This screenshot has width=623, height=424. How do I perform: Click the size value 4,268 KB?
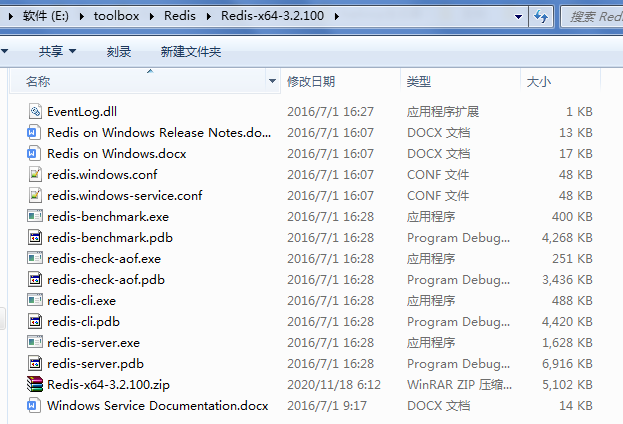pyautogui.click(x=567, y=238)
